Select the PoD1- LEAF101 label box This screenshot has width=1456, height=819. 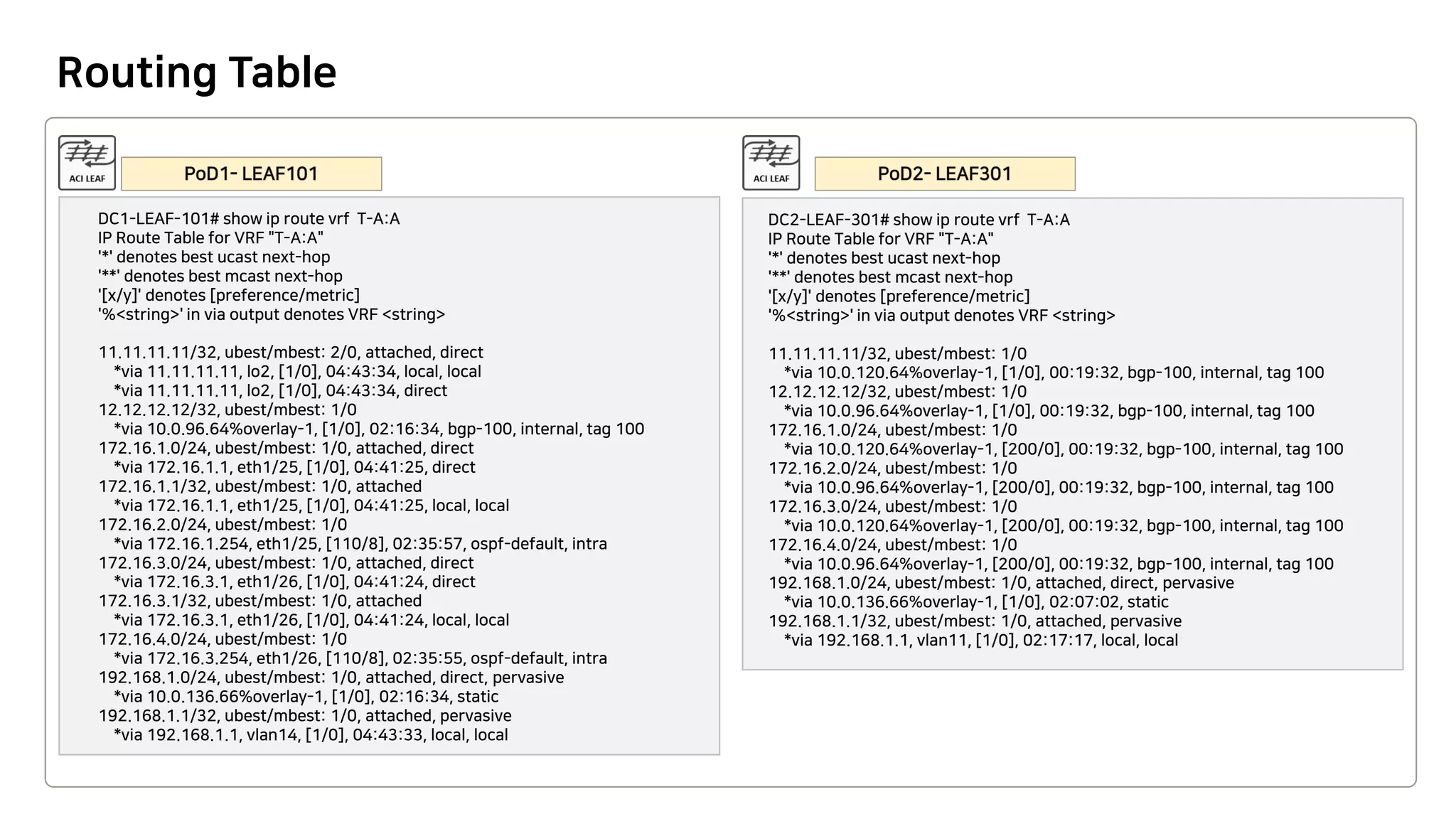pos(251,173)
